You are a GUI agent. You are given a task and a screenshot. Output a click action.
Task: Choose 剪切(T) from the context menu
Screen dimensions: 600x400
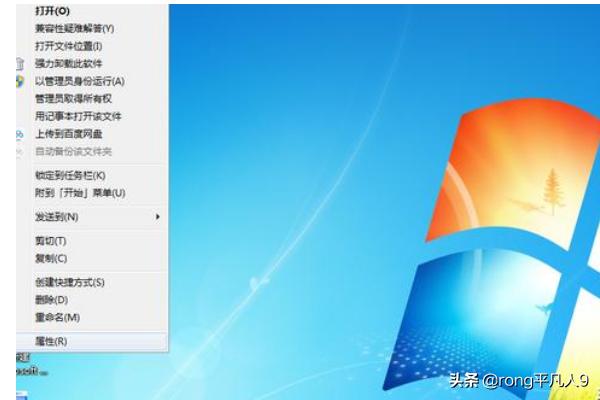[50, 241]
